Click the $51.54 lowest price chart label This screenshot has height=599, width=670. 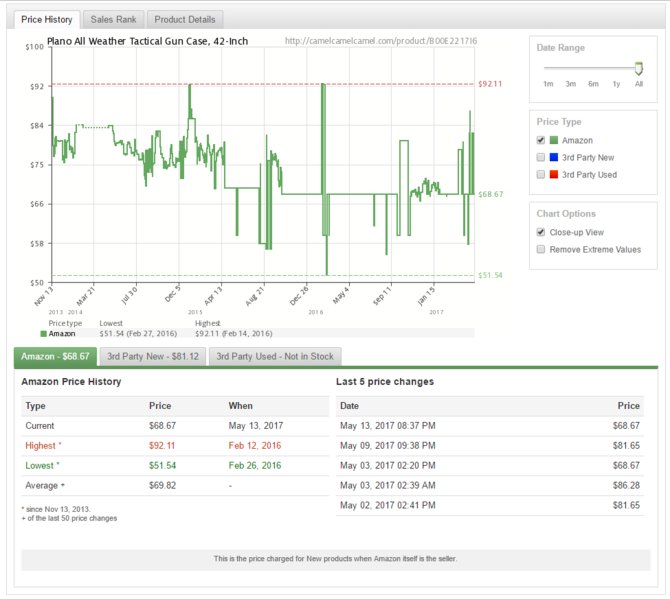[490, 275]
